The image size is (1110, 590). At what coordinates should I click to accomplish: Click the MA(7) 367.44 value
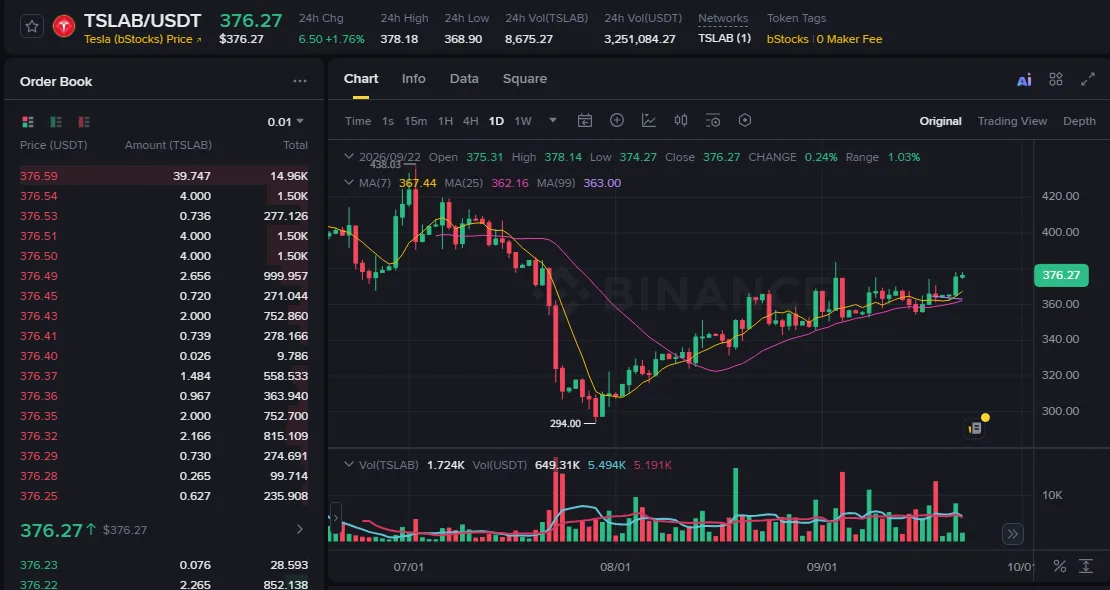click(x=418, y=183)
